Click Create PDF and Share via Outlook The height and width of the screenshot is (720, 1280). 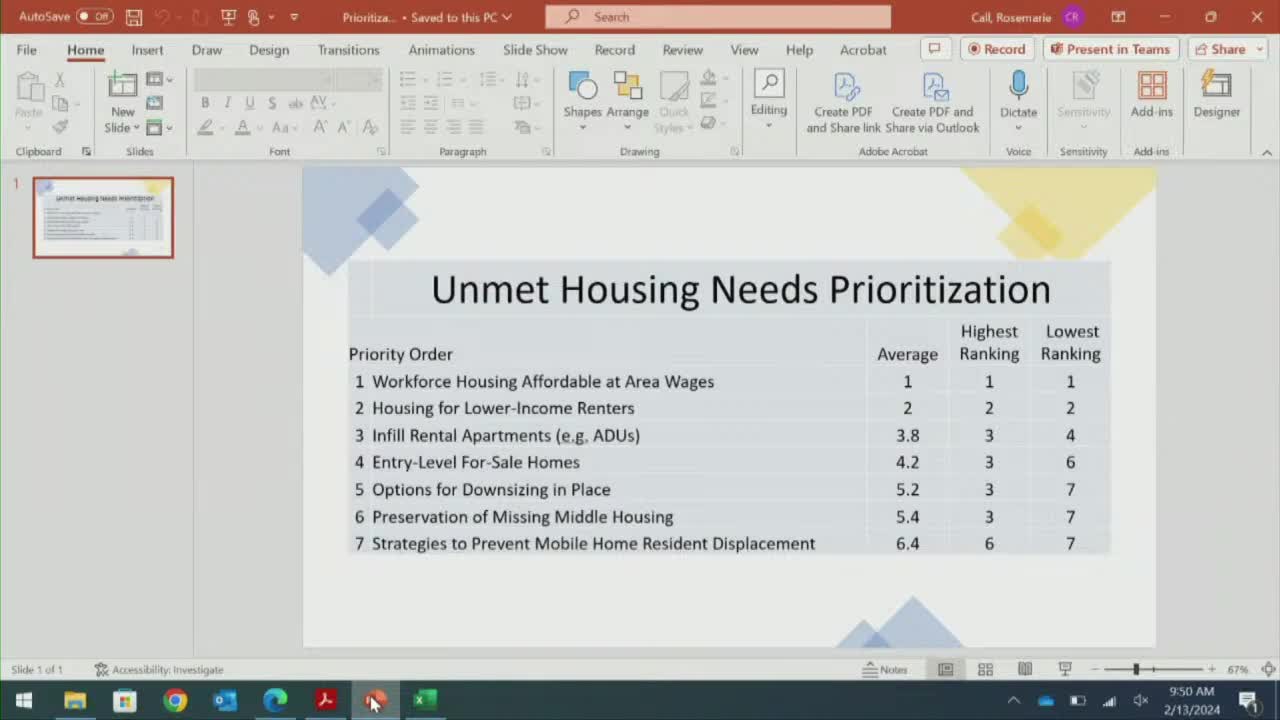click(932, 100)
